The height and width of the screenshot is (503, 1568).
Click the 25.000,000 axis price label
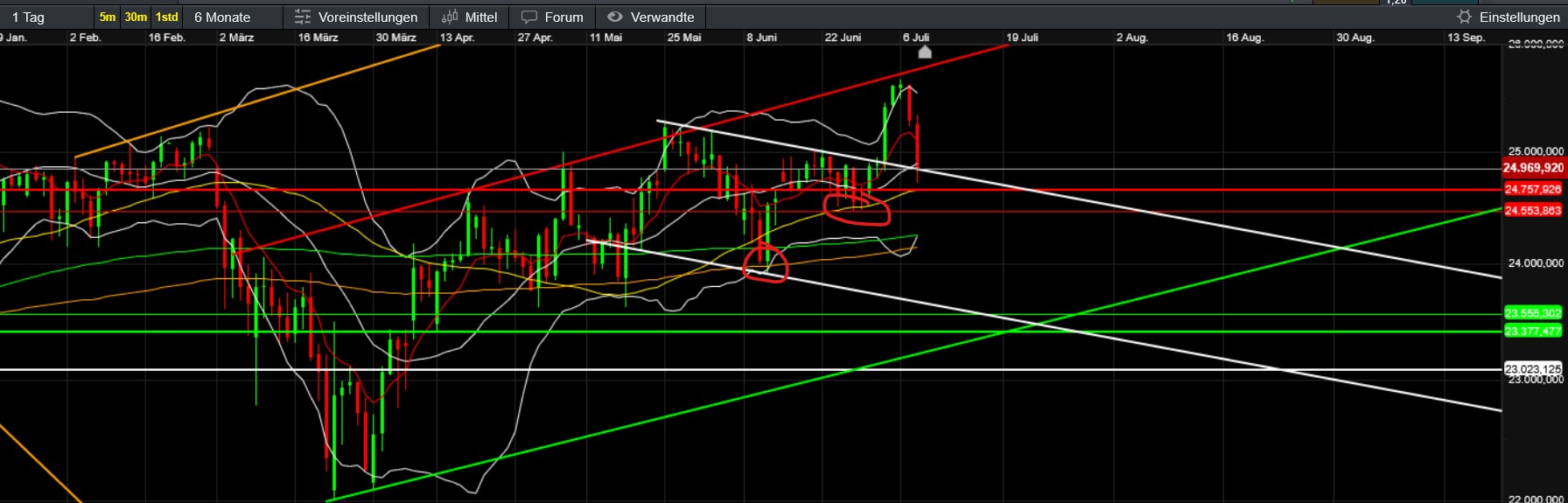pyautogui.click(x=1536, y=151)
